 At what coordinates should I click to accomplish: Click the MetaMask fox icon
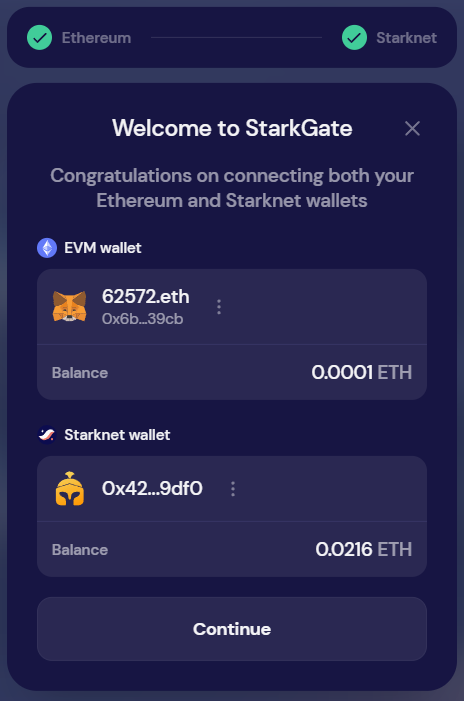pos(69,306)
